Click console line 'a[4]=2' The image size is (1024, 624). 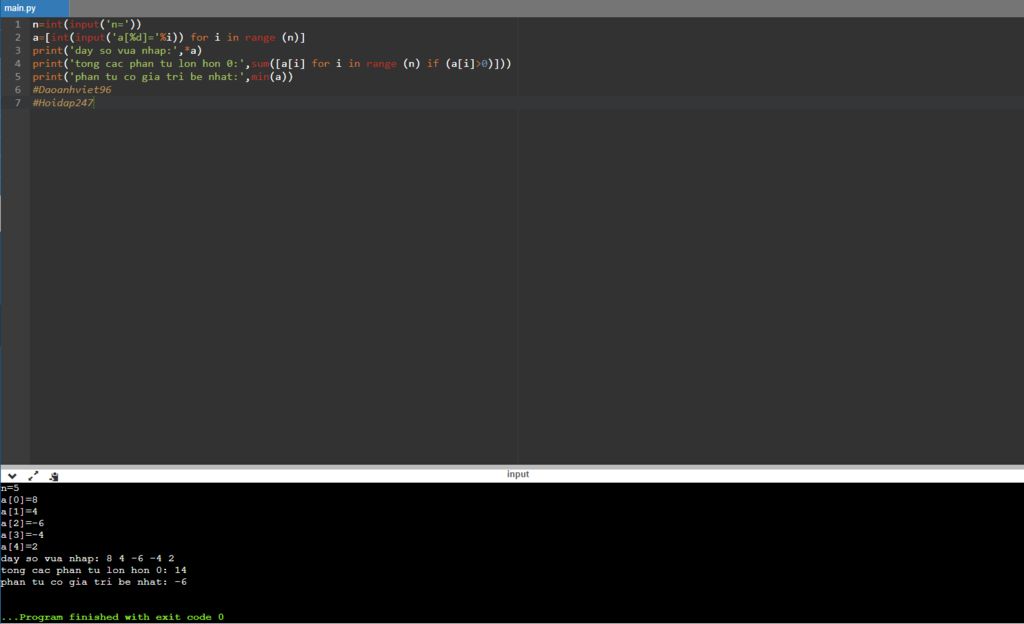(19, 546)
